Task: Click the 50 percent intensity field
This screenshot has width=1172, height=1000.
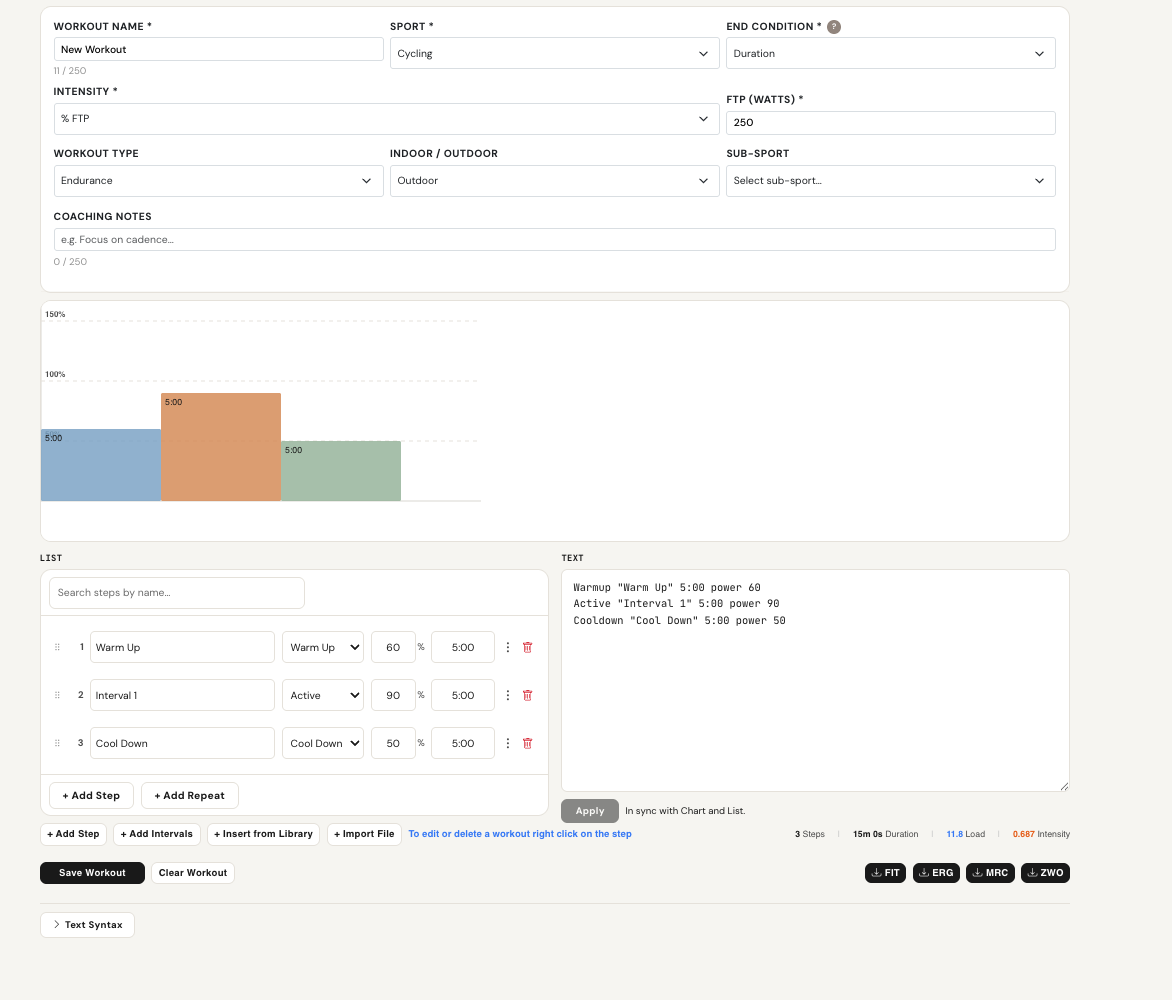Action: click(x=393, y=743)
